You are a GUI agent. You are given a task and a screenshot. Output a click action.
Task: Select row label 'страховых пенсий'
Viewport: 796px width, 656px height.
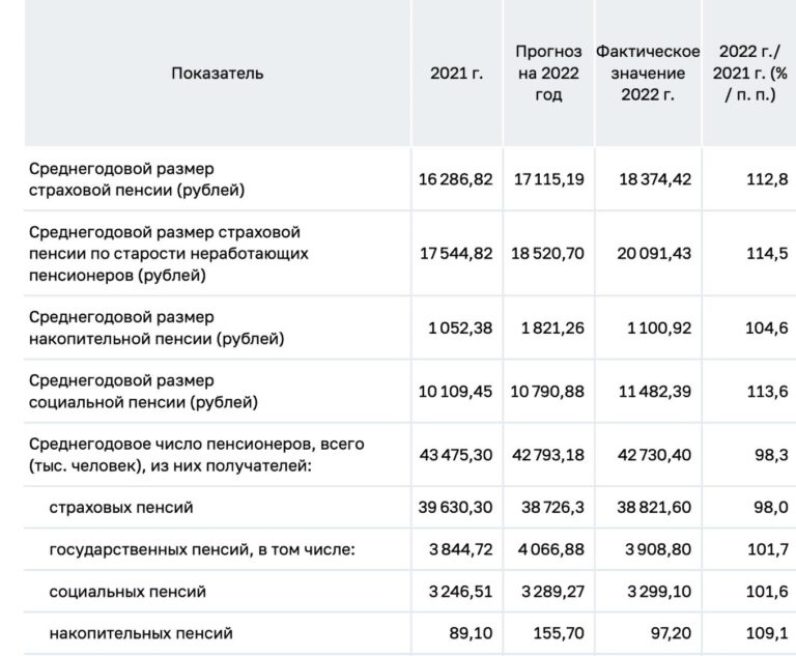[x=121, y=507]
